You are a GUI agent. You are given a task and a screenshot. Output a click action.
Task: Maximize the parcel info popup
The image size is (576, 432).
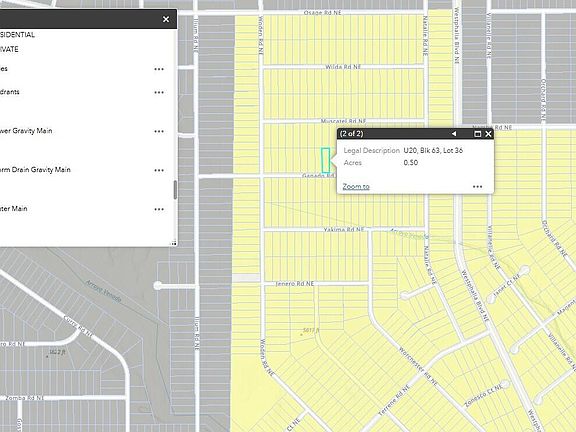[478, 134]
